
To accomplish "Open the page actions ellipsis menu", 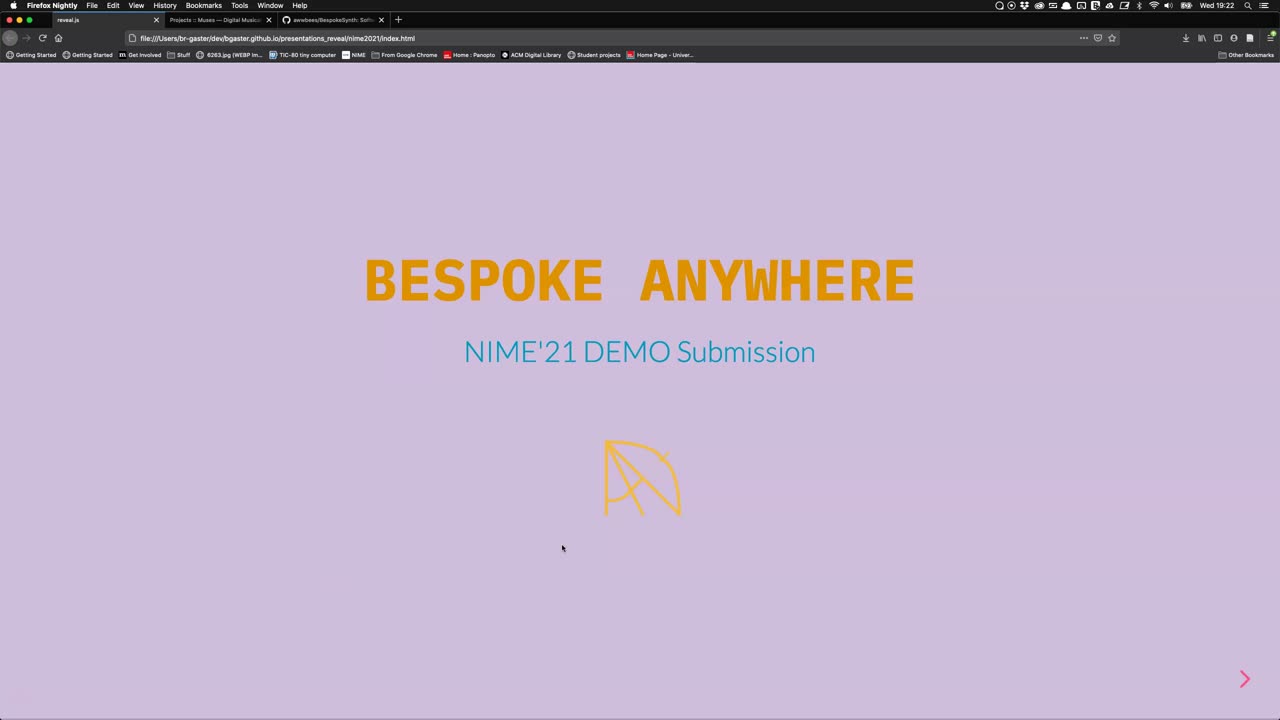I will (x=1083, y=38).
